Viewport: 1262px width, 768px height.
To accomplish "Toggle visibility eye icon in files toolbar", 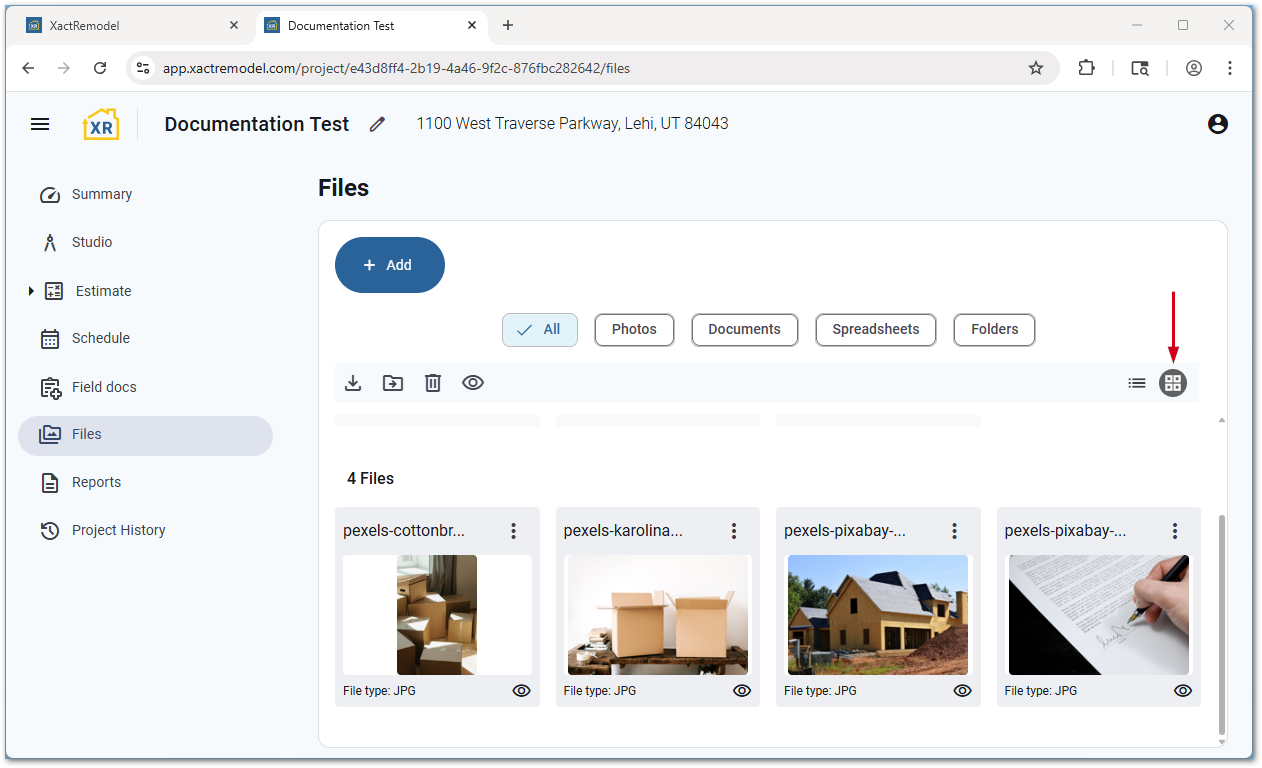I will (473, 383).
